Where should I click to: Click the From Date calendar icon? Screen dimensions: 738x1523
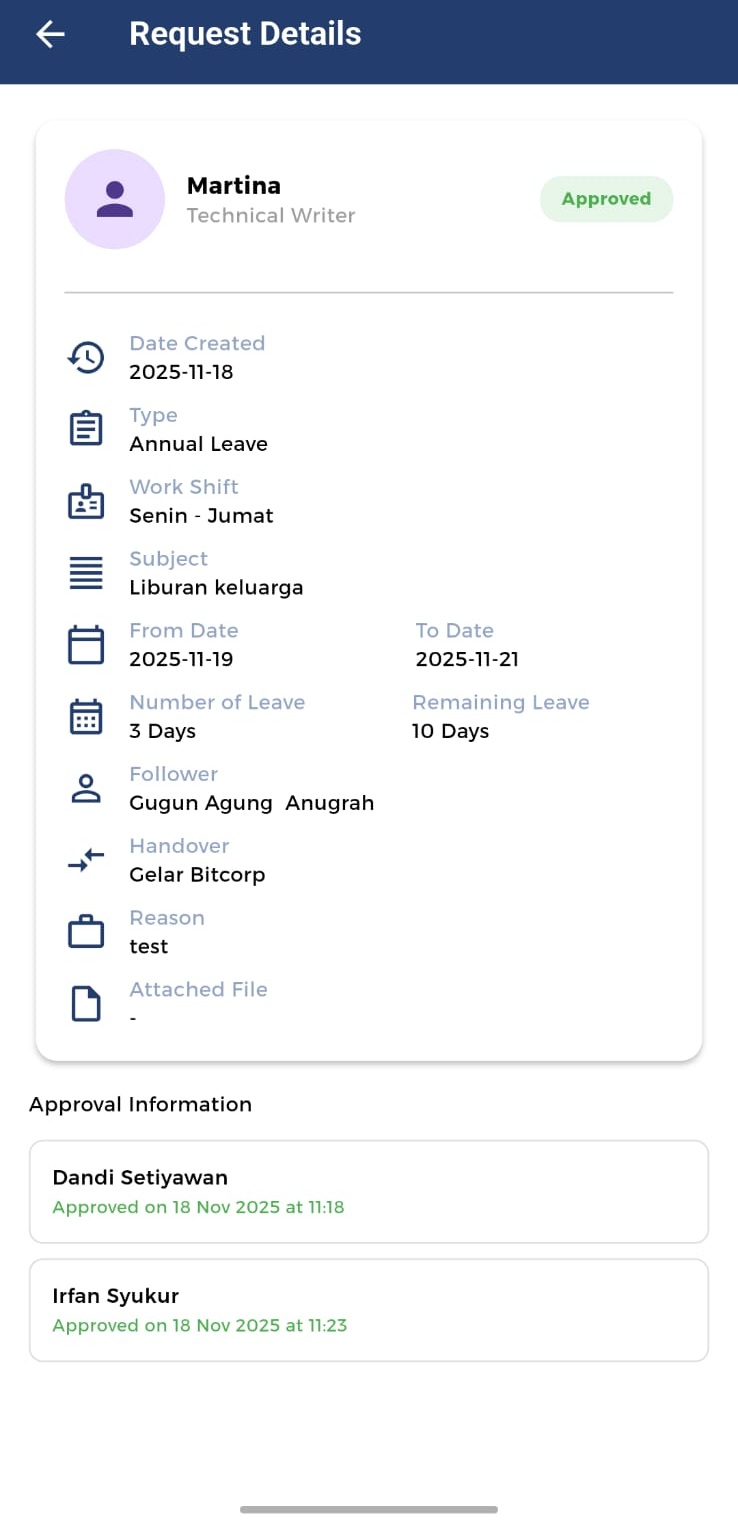click(86, 645)
